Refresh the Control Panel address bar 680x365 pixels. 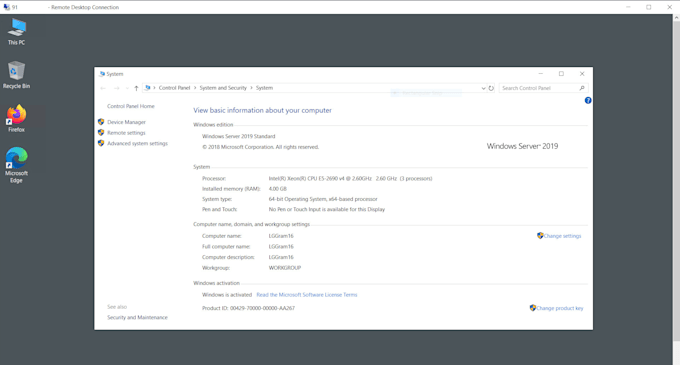click(491, 88)
